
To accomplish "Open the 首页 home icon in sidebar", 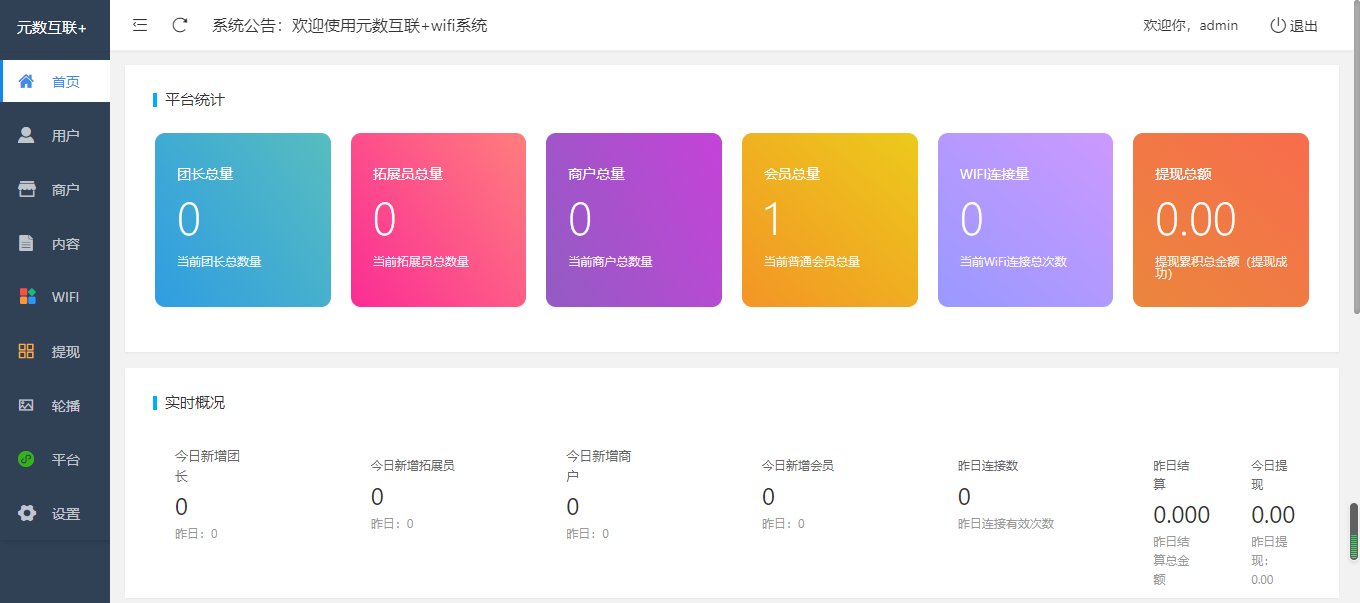I will click(25, 81).
